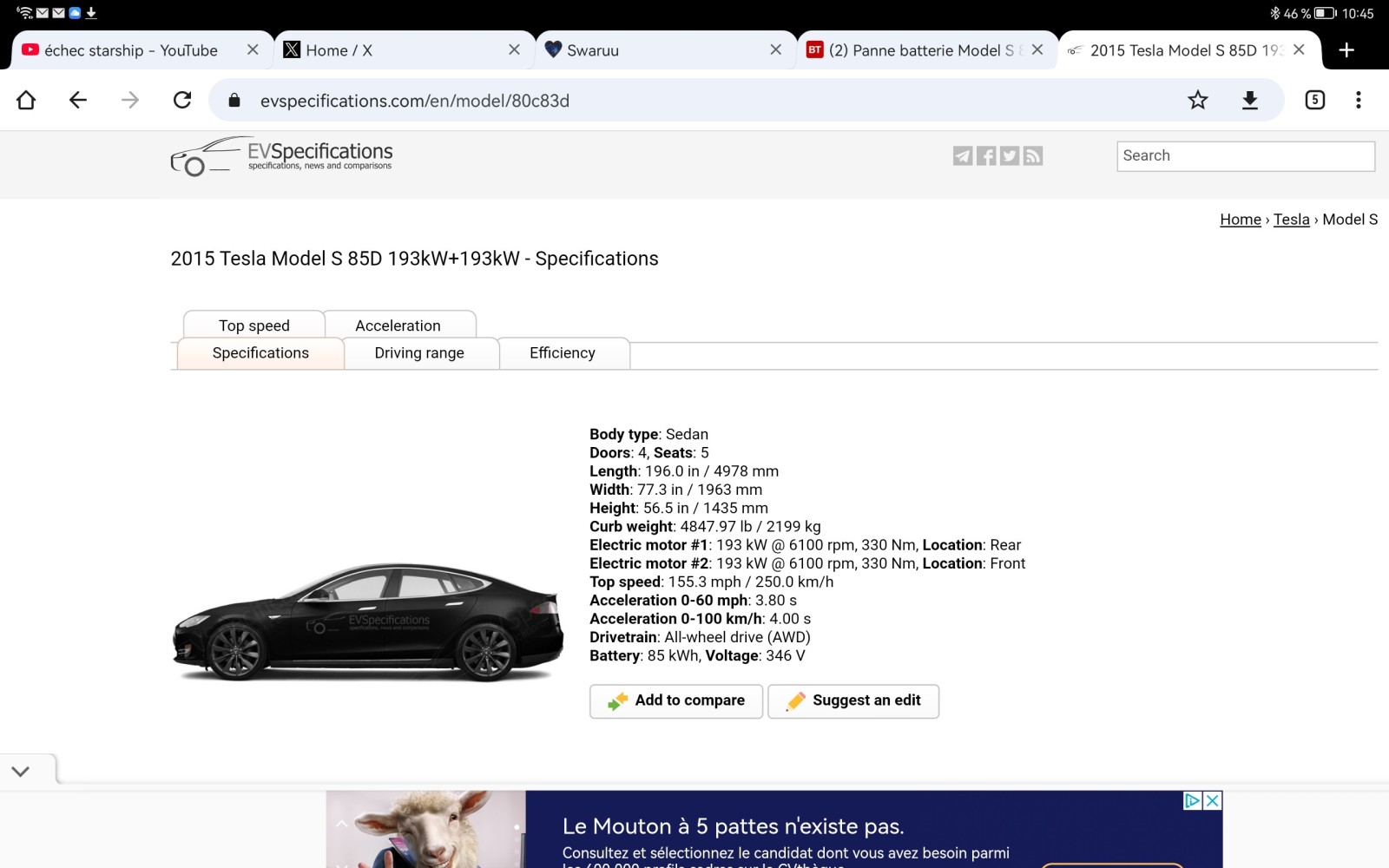The height and width of the screenshot is (868, 1389).
Task: Open the Chrome home page button
Action: (x=26, y=101)
